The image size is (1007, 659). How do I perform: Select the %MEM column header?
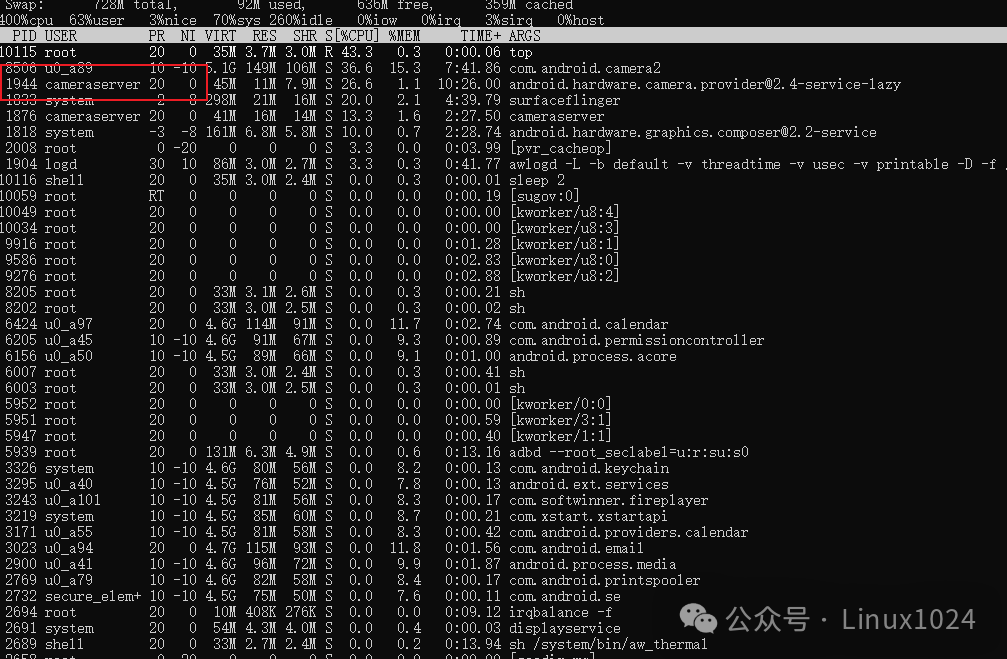click(405, 36)
